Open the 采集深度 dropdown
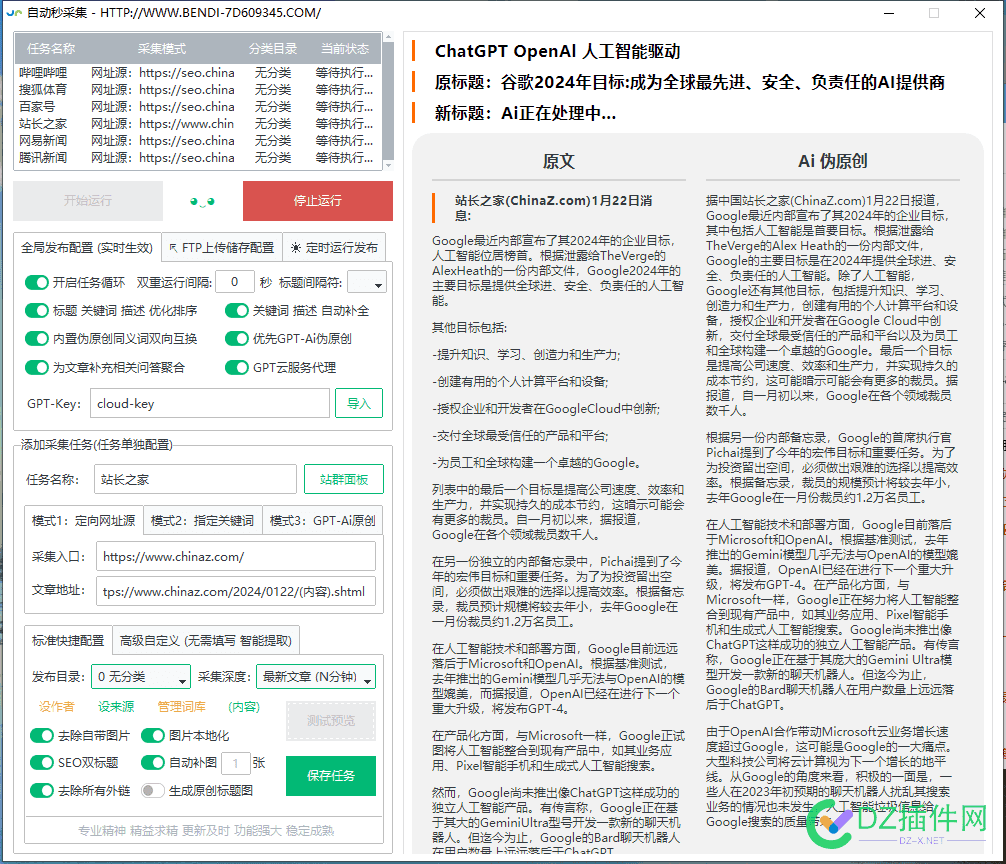The image size is (1006, 864). pos(316,677)
